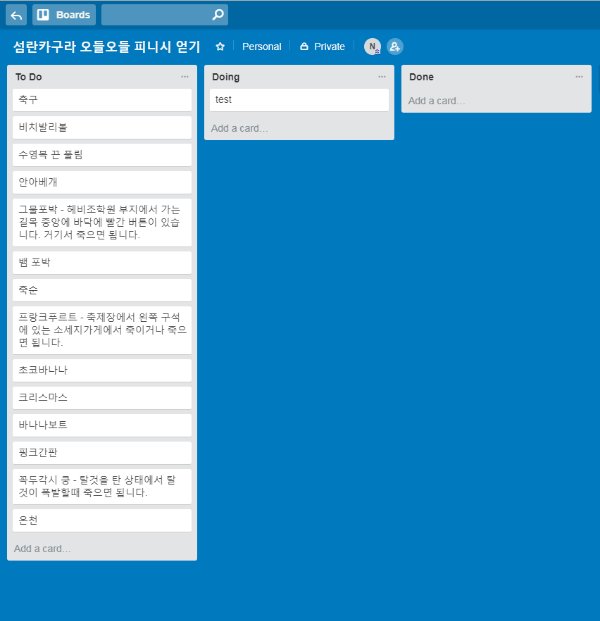Image resolution: width=600 pixels, height=621 pixels.
Task: Add a card to the To Do list
Action: click(x=42, y=549)
